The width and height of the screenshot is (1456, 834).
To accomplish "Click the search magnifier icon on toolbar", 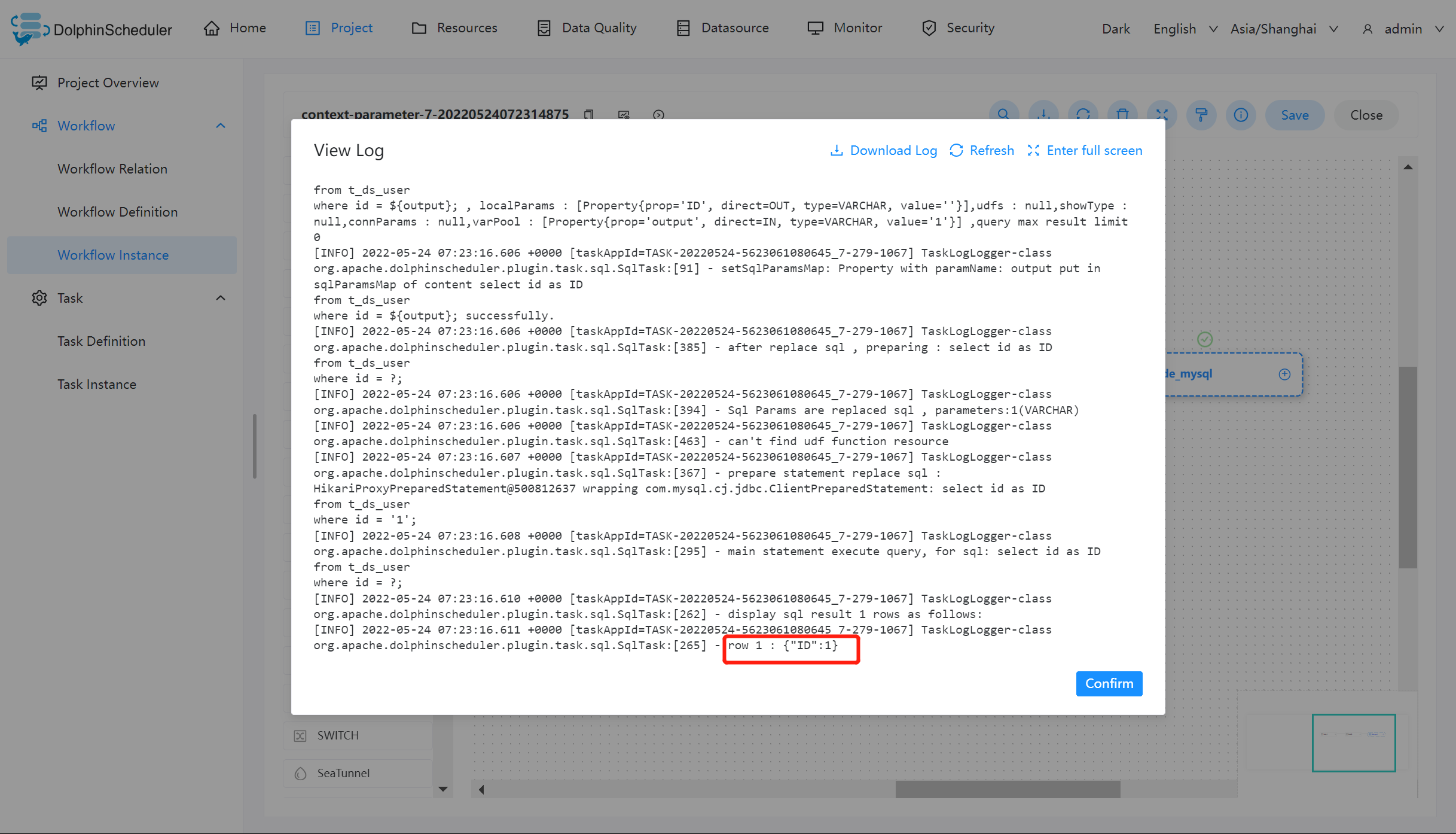I will [1003, 114].
